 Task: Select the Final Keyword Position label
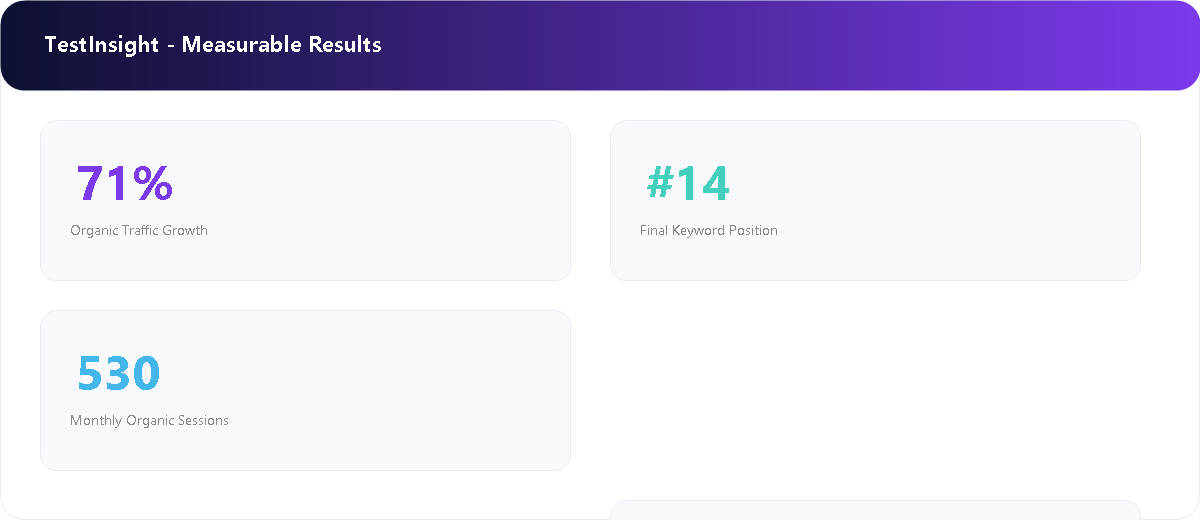(x=709, y=230)
